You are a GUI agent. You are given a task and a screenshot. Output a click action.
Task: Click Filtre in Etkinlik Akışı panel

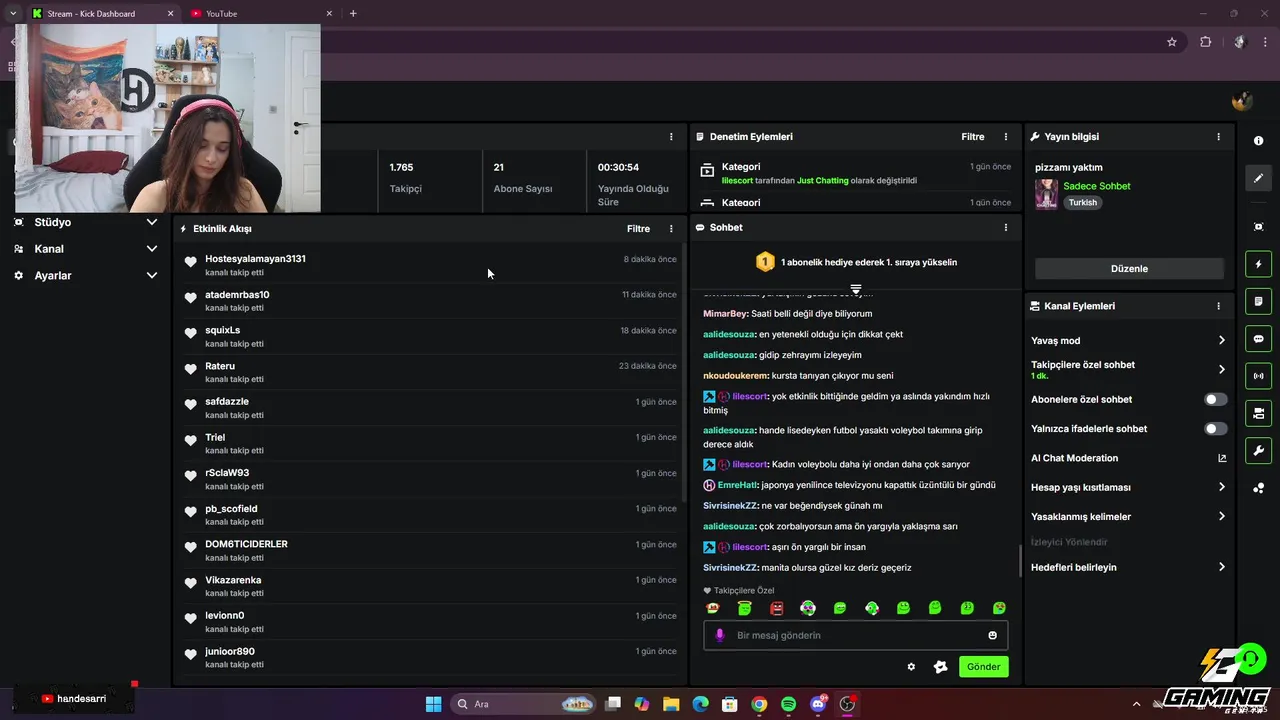638,229
